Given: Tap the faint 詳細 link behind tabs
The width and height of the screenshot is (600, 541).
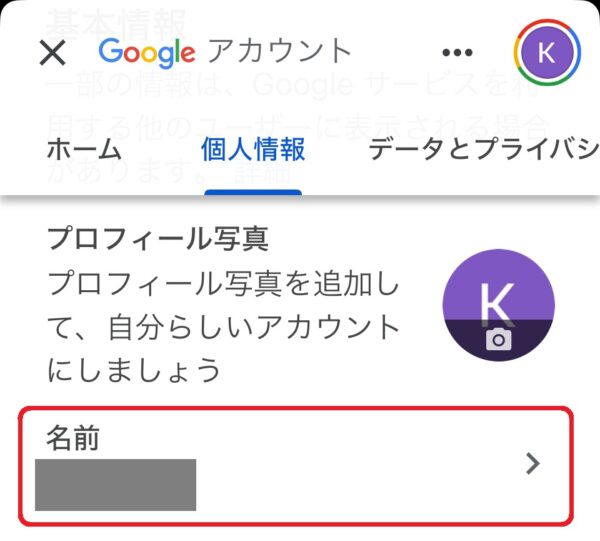Looking at the screenshot, I should [x=262, y=174].
